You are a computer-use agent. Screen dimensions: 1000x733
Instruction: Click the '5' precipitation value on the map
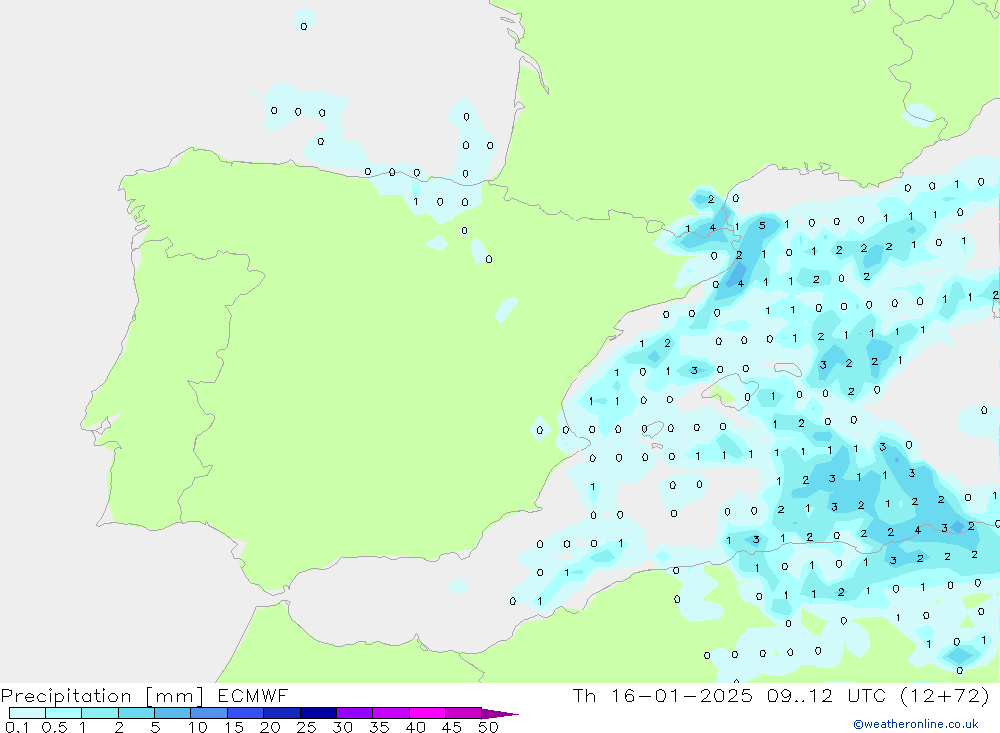coord(762,225)
